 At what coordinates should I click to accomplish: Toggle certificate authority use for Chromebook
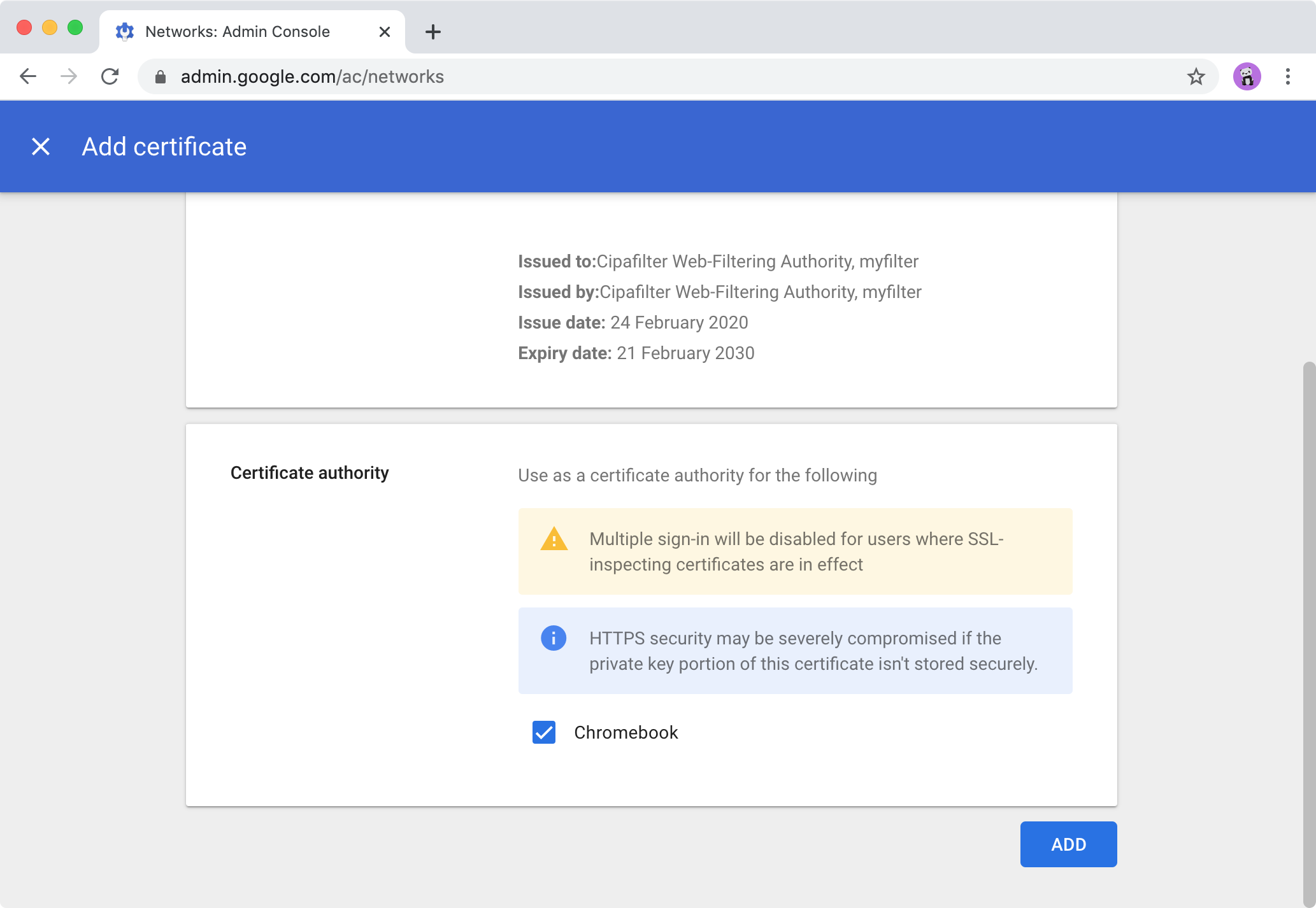pyautogui.click(x=543, y=733)
